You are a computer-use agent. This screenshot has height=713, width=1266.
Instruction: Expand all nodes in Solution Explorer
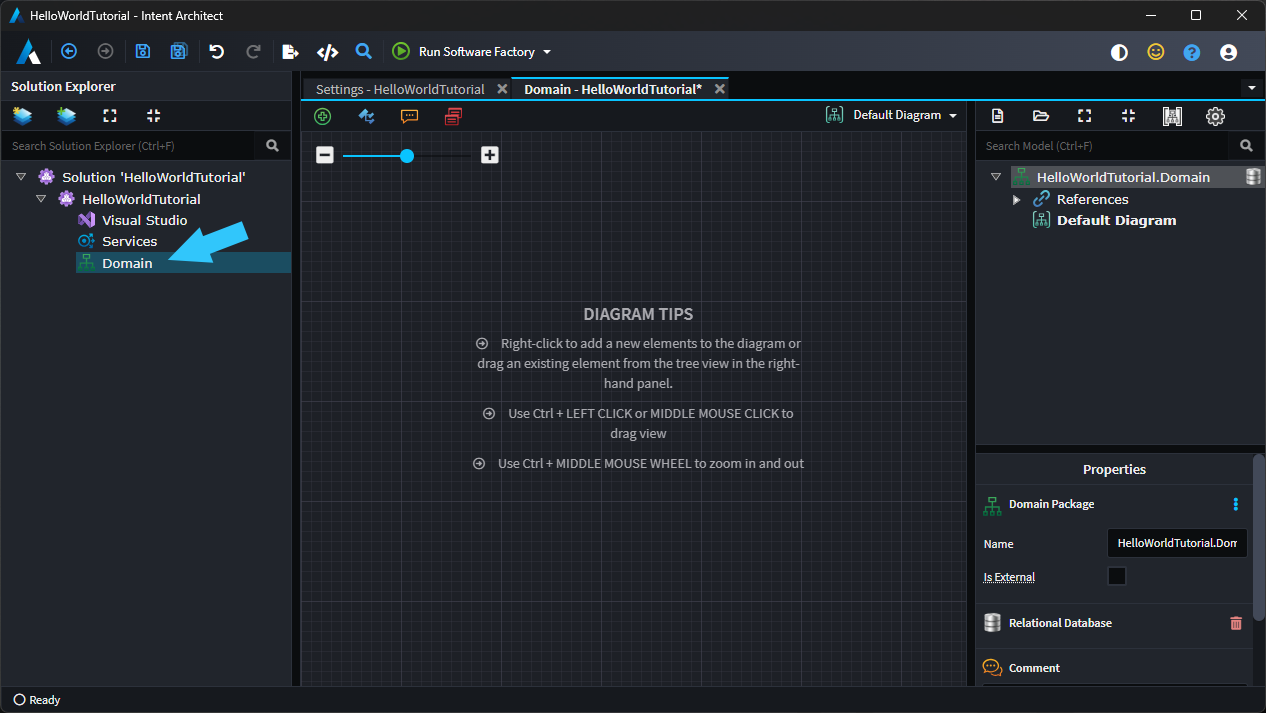(110, 115)
